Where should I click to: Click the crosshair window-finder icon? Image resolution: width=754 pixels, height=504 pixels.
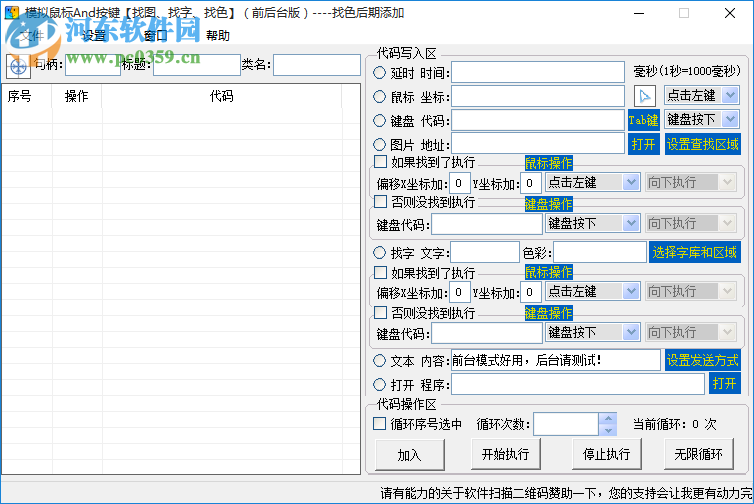(18, 66)
